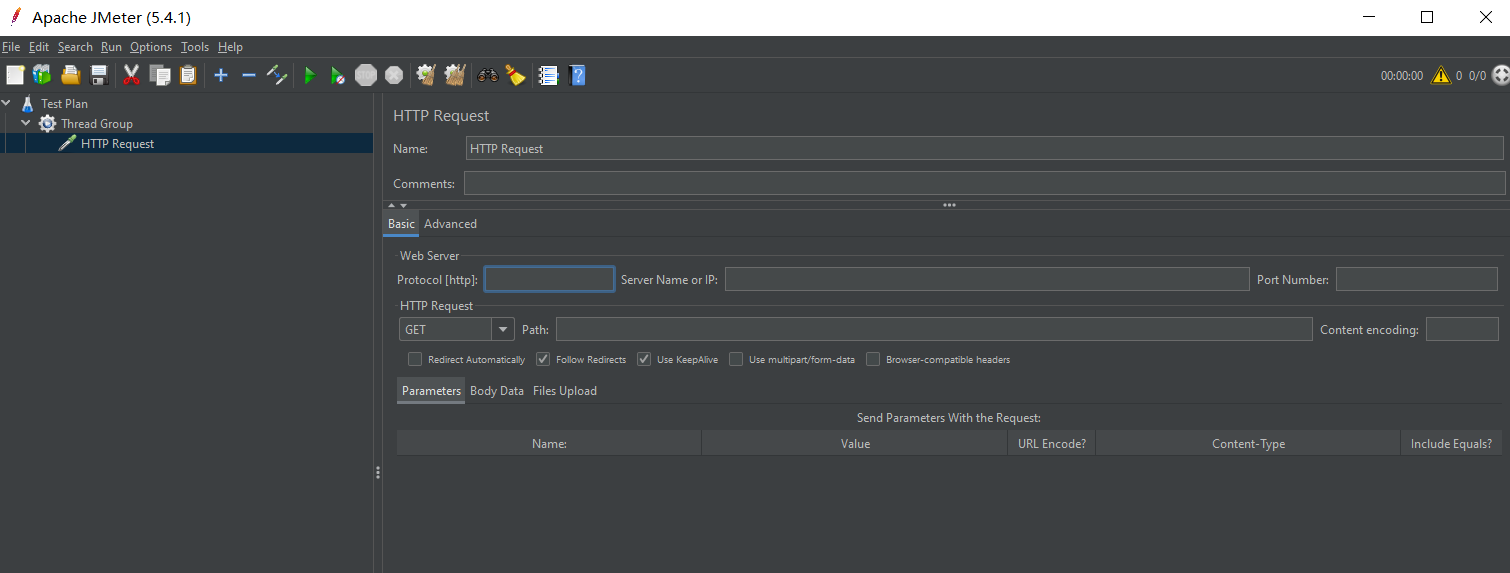1510x573 pixels.
Task: Collapse the Thread Group tree node
Action: pos(26,123)
